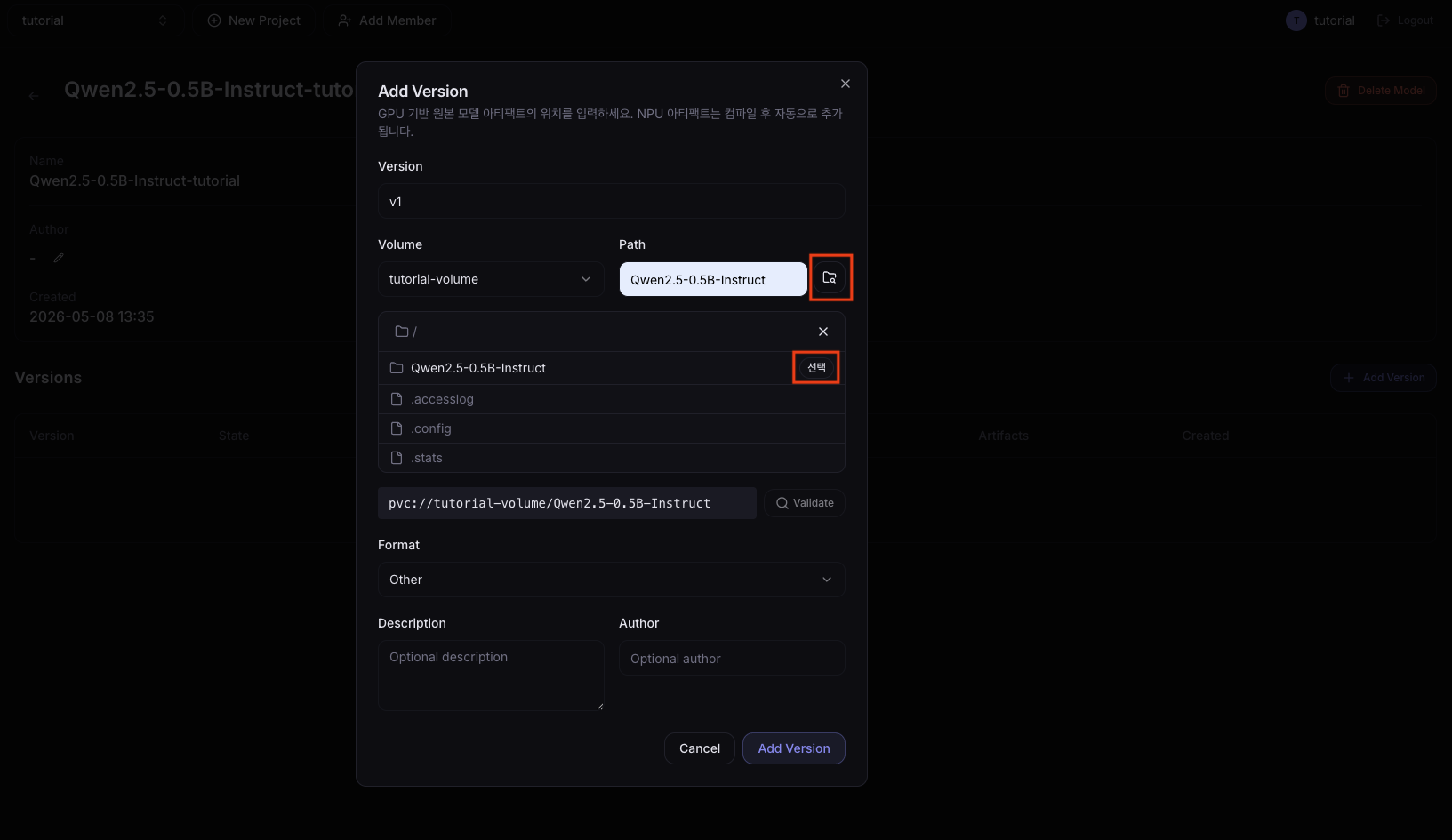Click the Version column header
Image resolution: width=1452 pixels, height=840 pixels.
(x=52, y=436)
